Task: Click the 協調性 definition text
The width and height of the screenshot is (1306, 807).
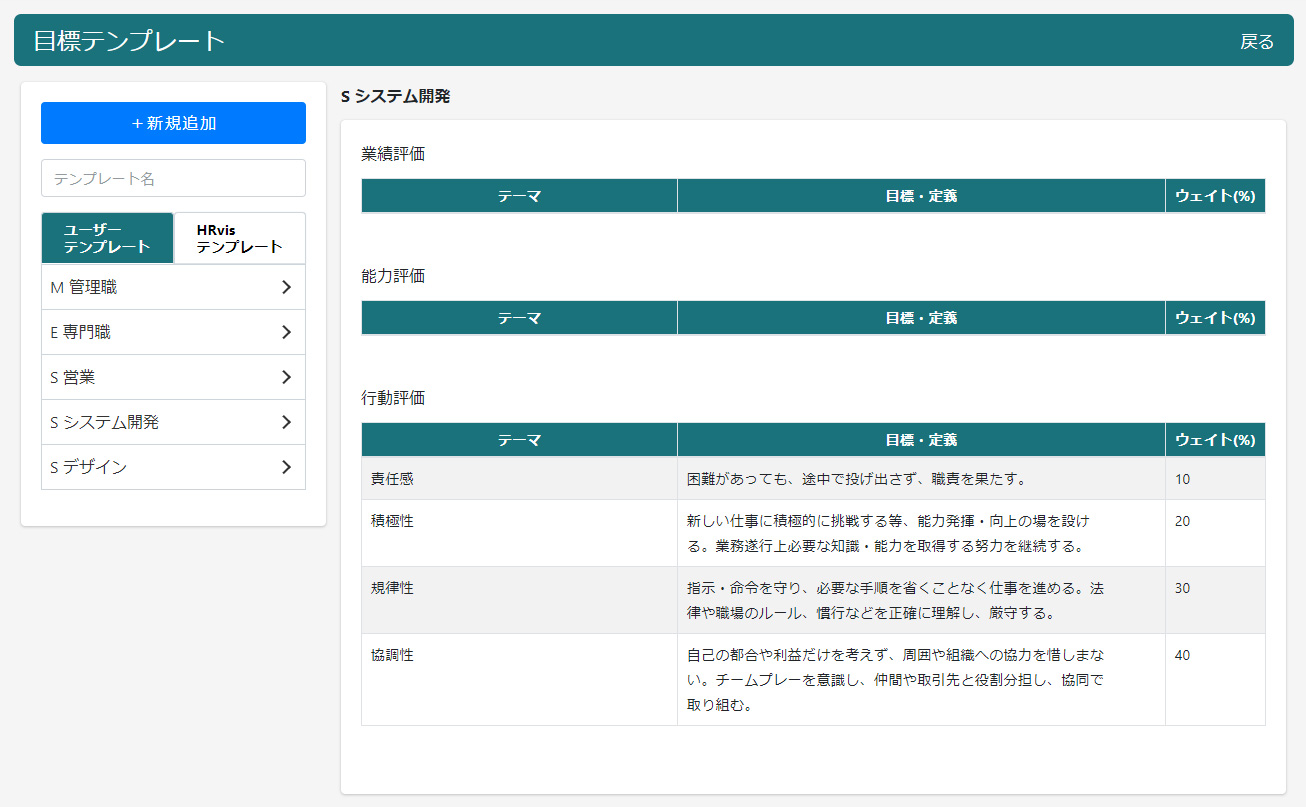Action: pos(895,680)
